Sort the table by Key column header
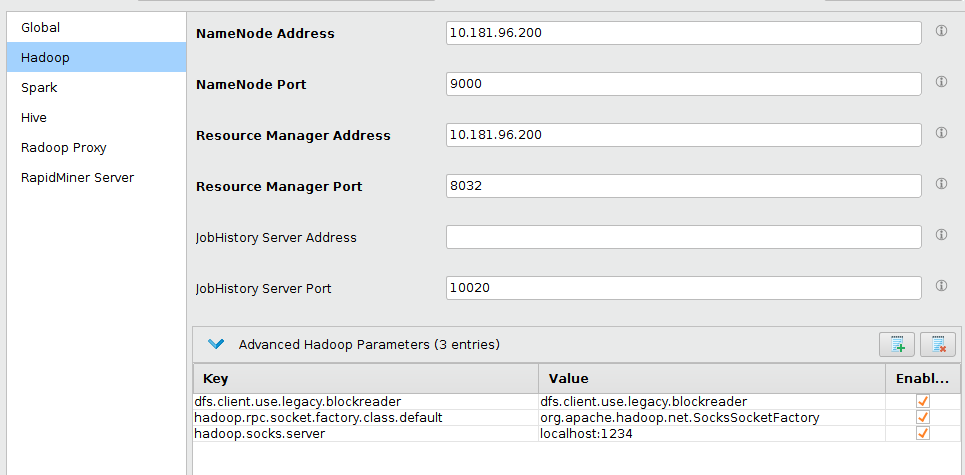 365,379
